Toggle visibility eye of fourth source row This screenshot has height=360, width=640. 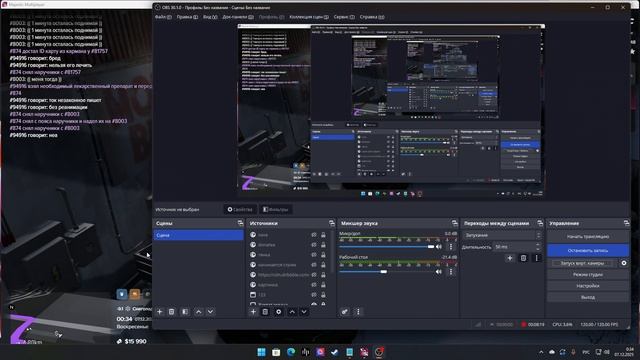click(314, 265)
